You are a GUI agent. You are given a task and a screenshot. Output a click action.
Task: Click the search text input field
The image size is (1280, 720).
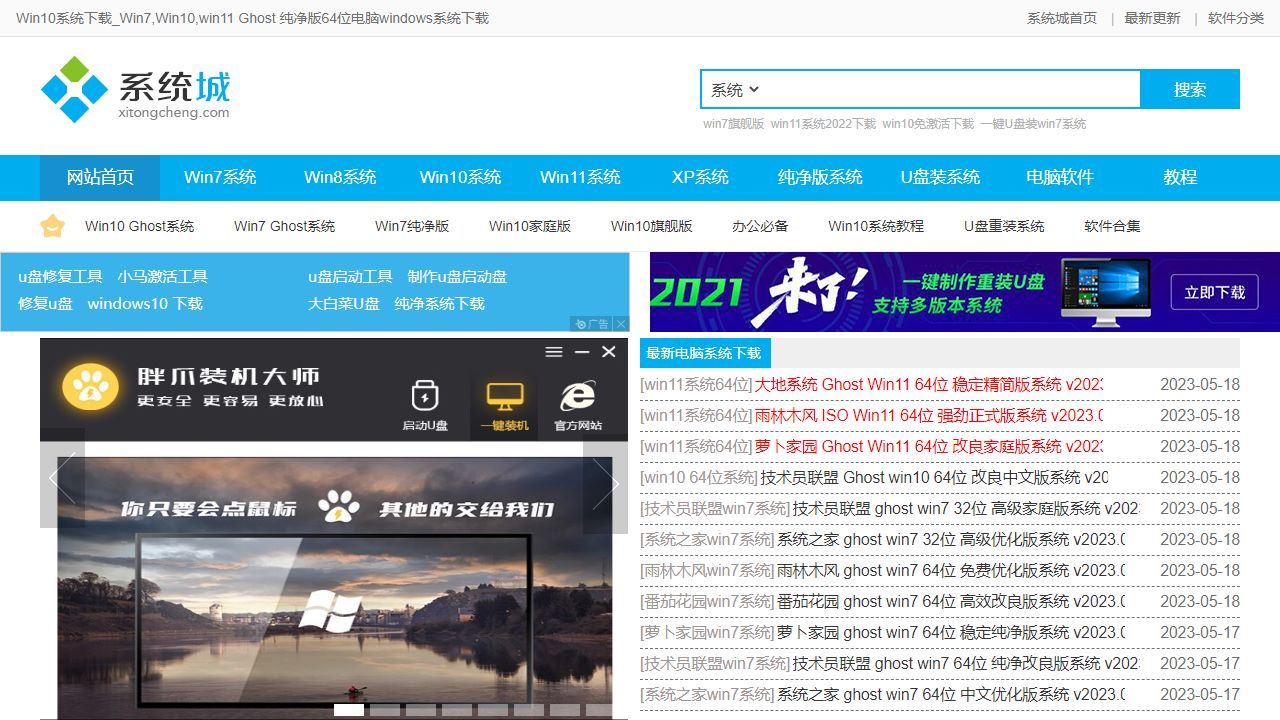tap(950, 90)
